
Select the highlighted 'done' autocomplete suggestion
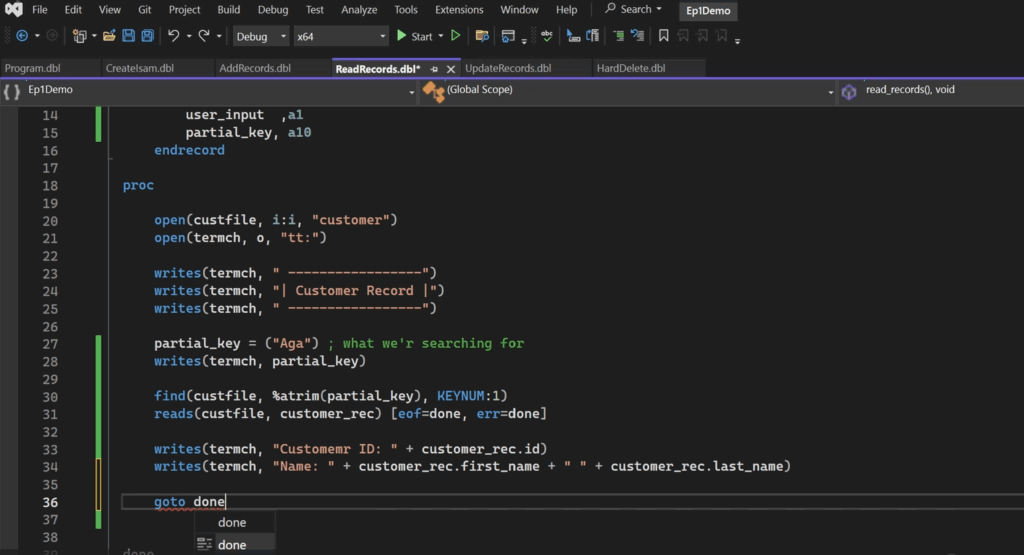(232, 545)
